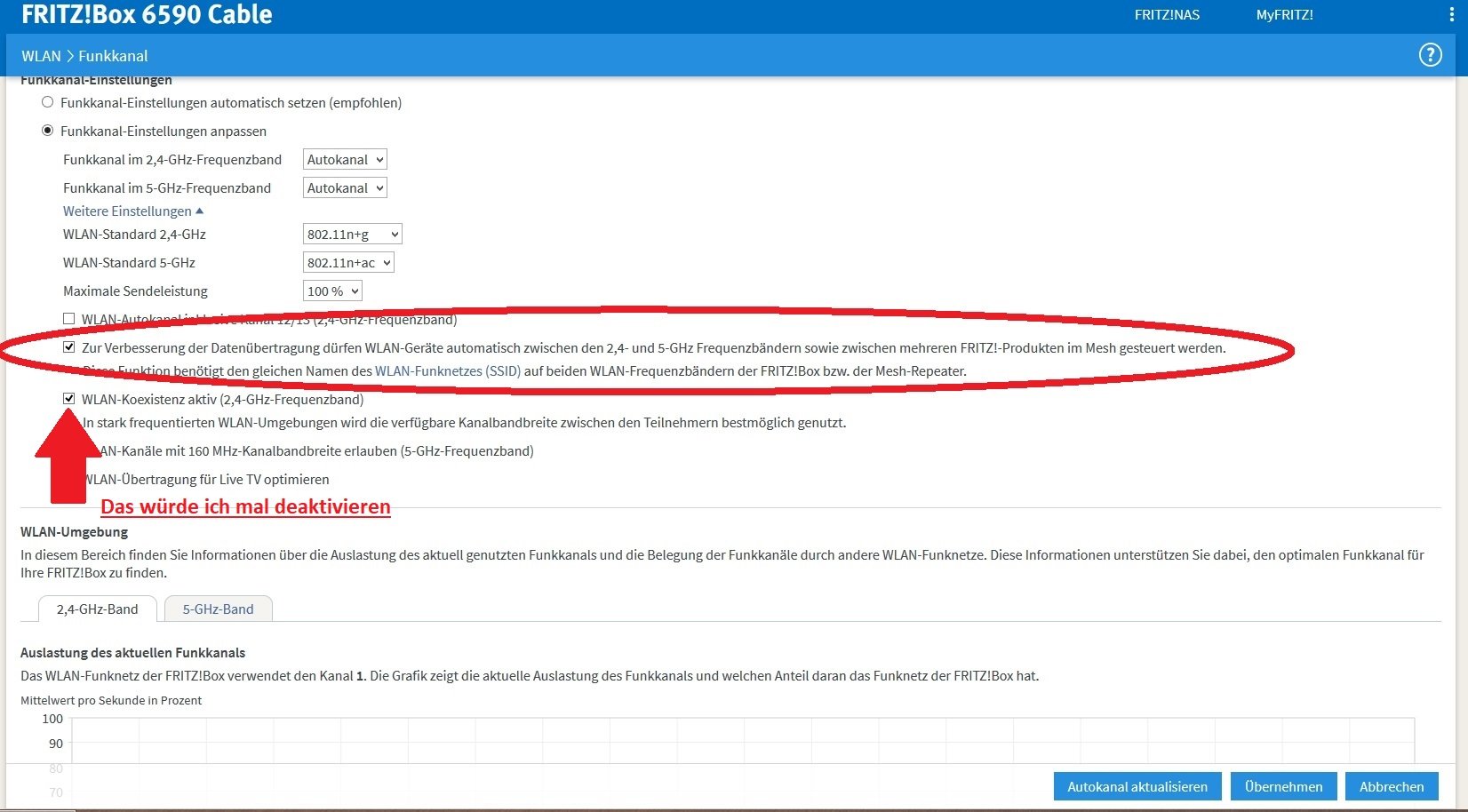Click Autokanal aktualisieren button
The image size is (1468, 812).
(1137, 787)
